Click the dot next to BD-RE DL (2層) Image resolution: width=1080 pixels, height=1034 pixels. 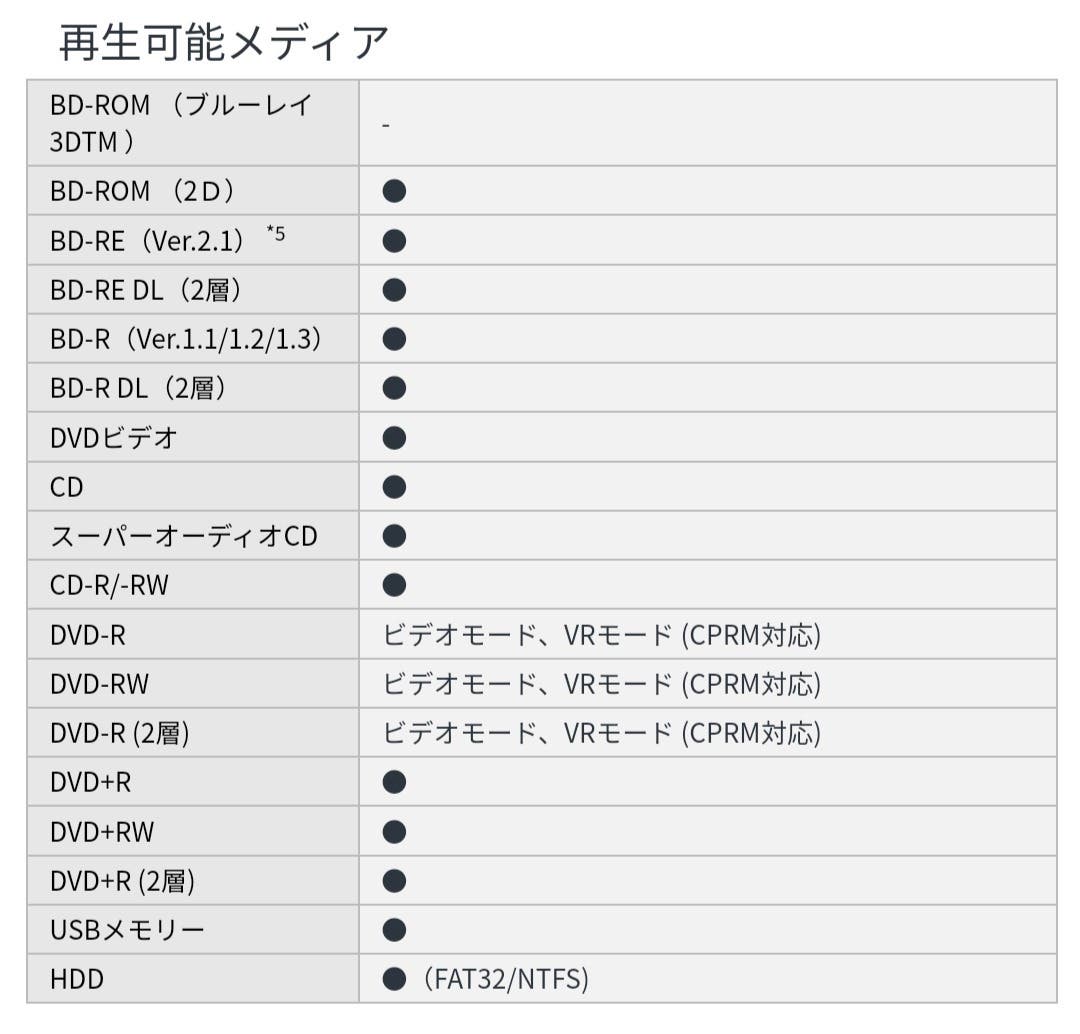pyautogui.click(x=394, y=290)
